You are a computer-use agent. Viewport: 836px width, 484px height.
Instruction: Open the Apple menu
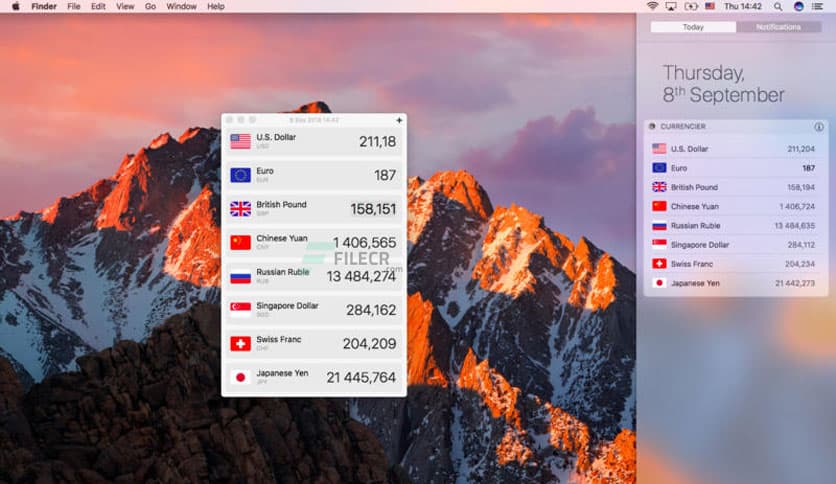point(15,6)
